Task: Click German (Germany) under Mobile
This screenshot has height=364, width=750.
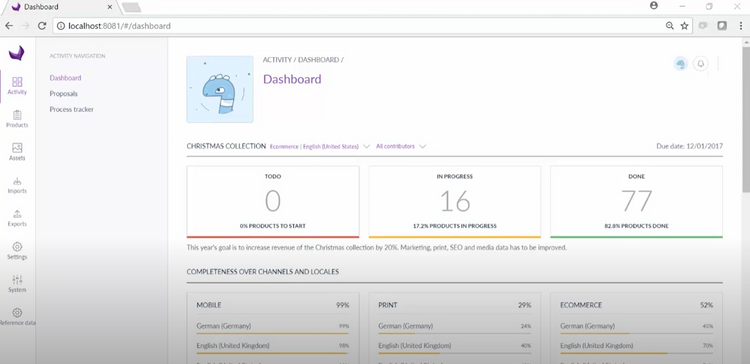Action: click(x=223, y=326)
